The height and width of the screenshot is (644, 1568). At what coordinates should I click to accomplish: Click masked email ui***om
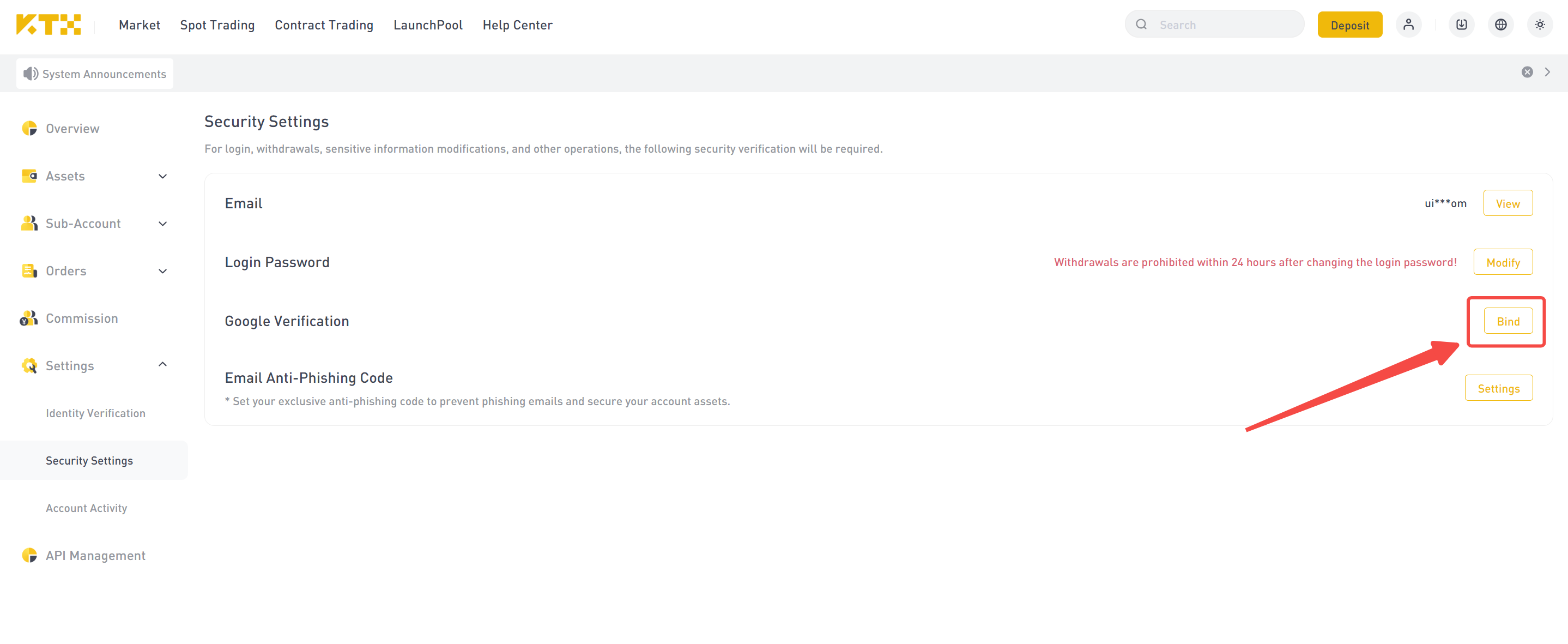1445,203
